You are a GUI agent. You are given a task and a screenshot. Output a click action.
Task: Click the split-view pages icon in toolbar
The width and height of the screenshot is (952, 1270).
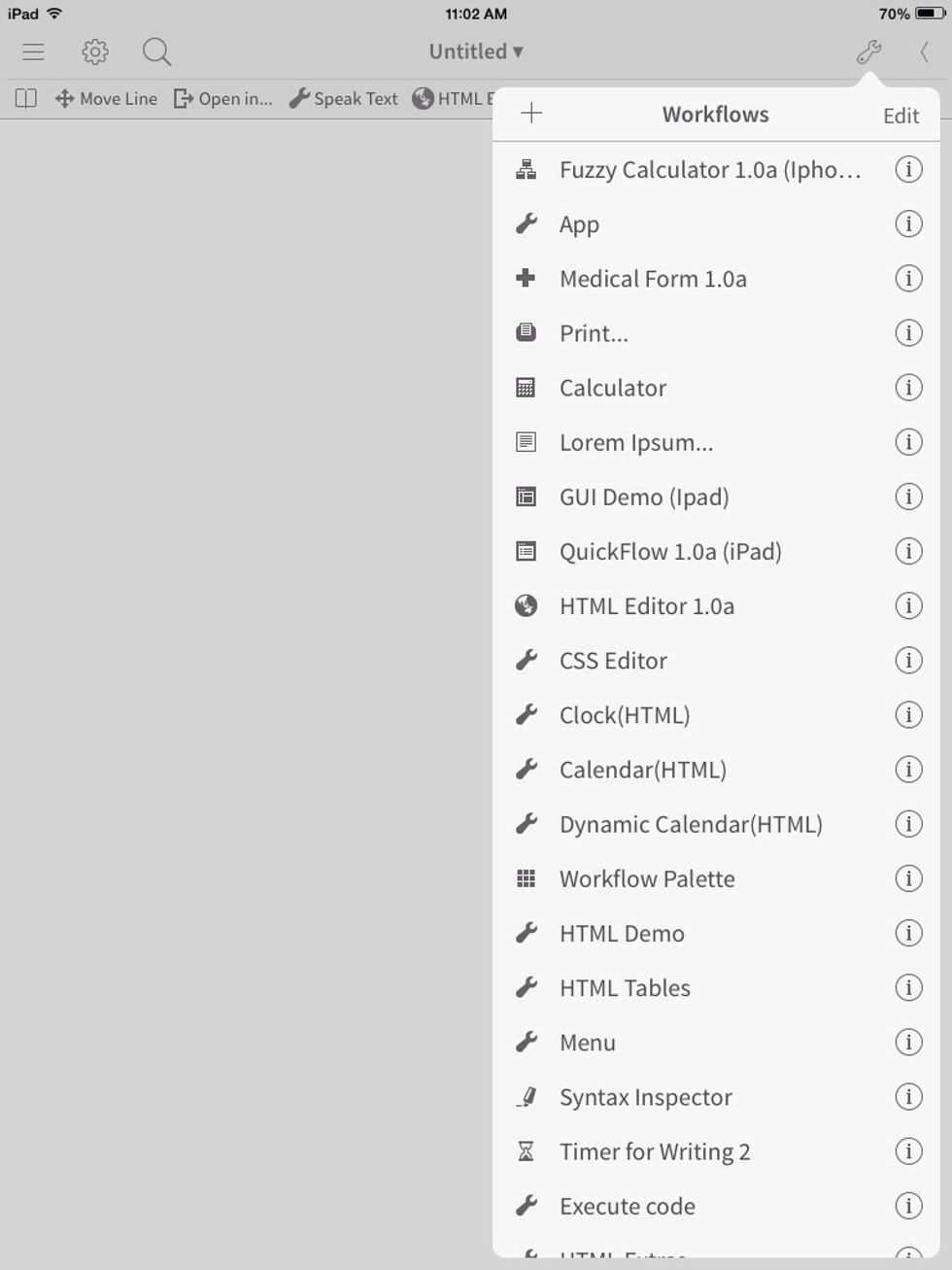pos(24,98)
